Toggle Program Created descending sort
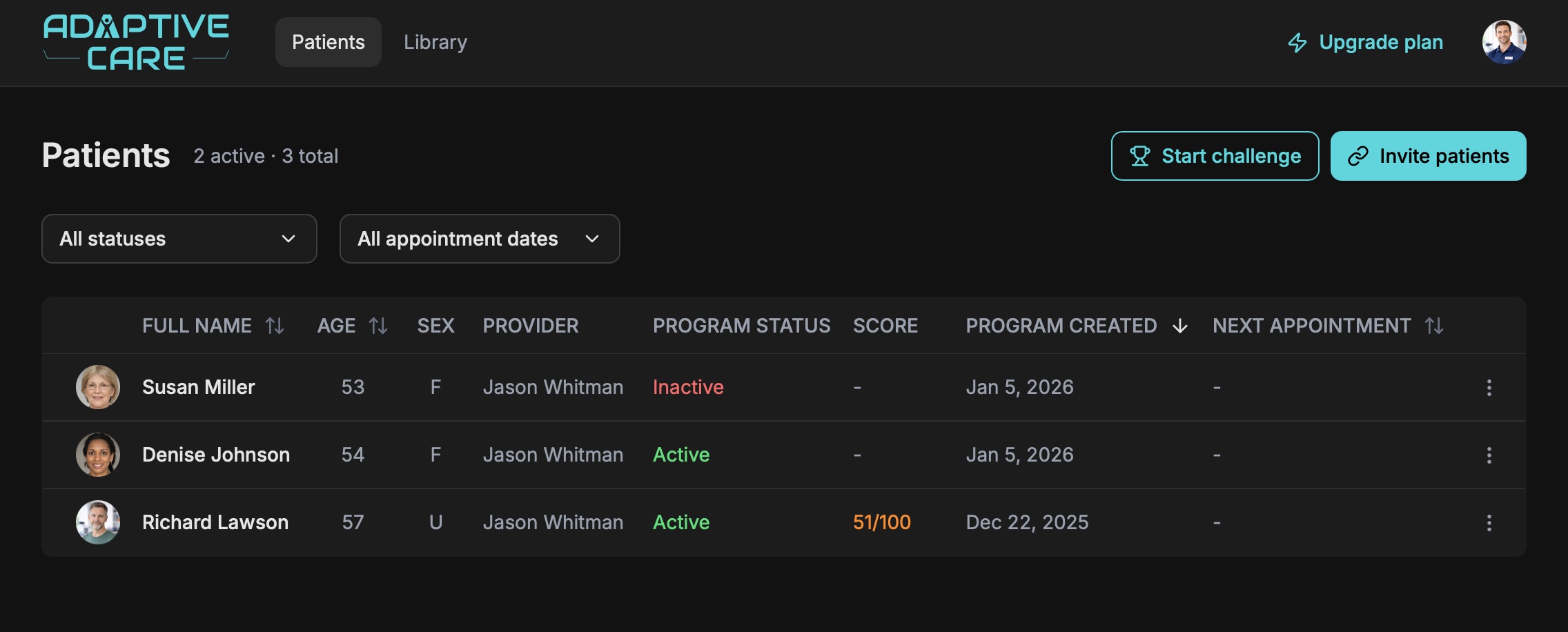Viewport: 1568px width, 632px height. click(x=1180, y=326)
